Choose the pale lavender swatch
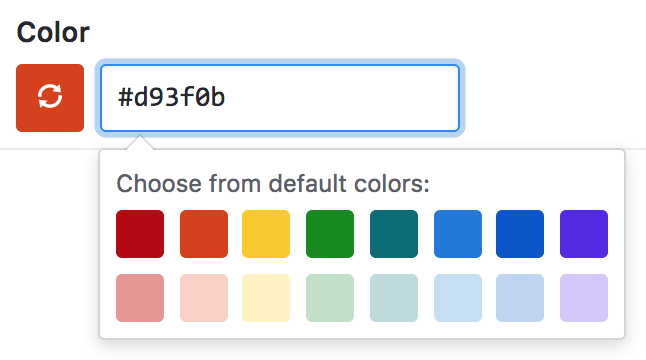The width and height of the screenshot is (646, 360). (x=584, y=298)
